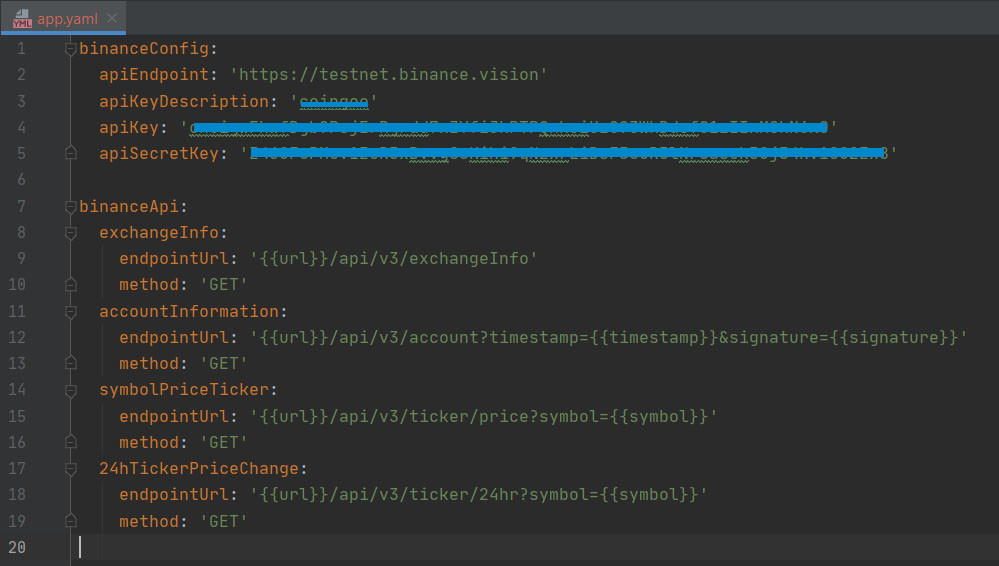The image size is (999, 566).
Task: Click the 24hTickerPriceChange key
Action: tap(199, 468)
